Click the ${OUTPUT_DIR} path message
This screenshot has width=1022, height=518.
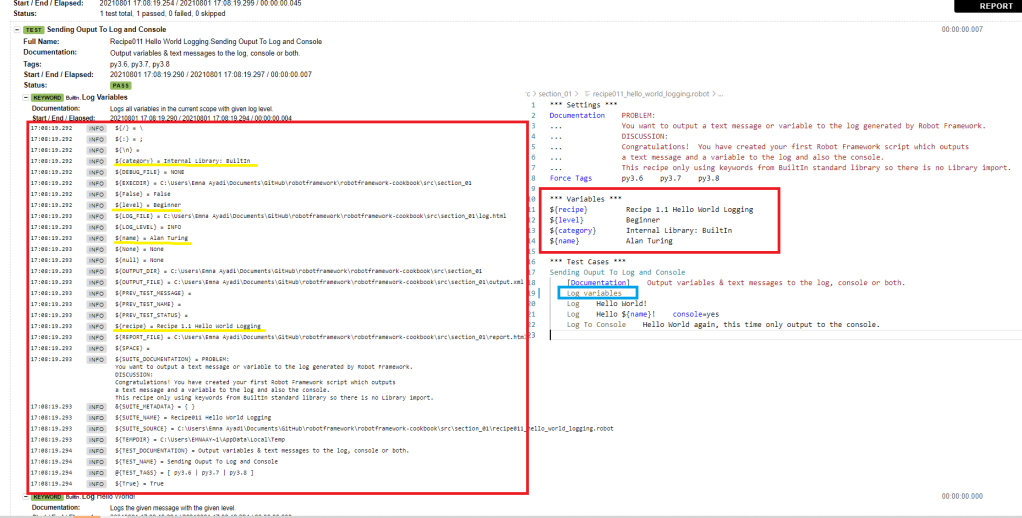298,271
